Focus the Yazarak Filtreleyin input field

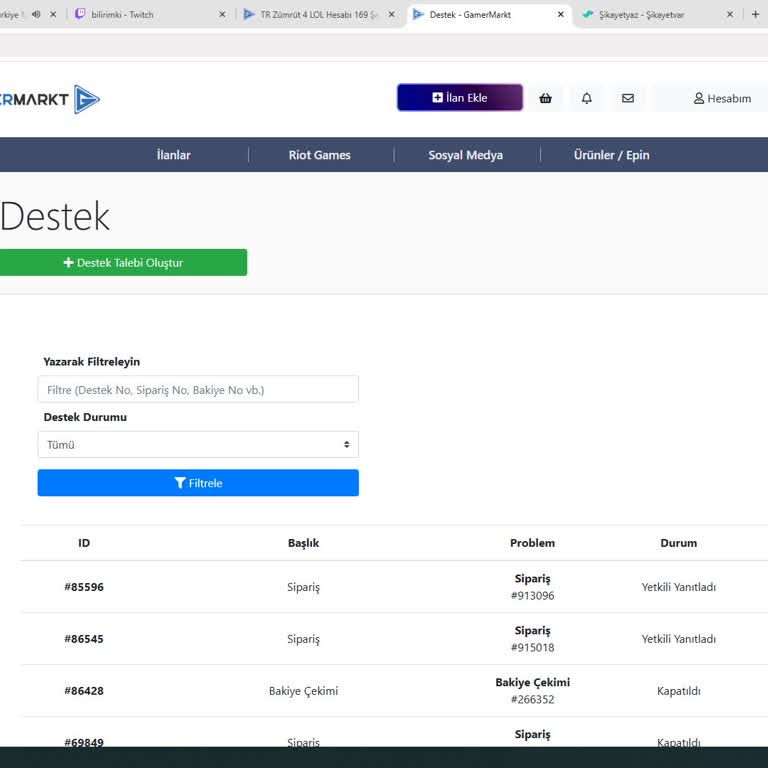[198, 389]
